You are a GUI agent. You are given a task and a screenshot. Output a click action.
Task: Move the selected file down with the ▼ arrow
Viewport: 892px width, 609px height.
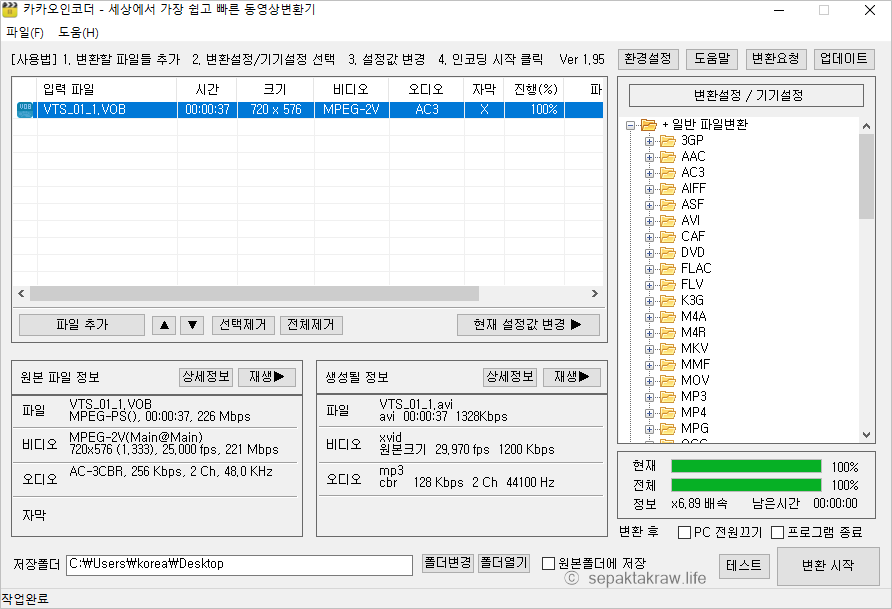coord(190,324)
